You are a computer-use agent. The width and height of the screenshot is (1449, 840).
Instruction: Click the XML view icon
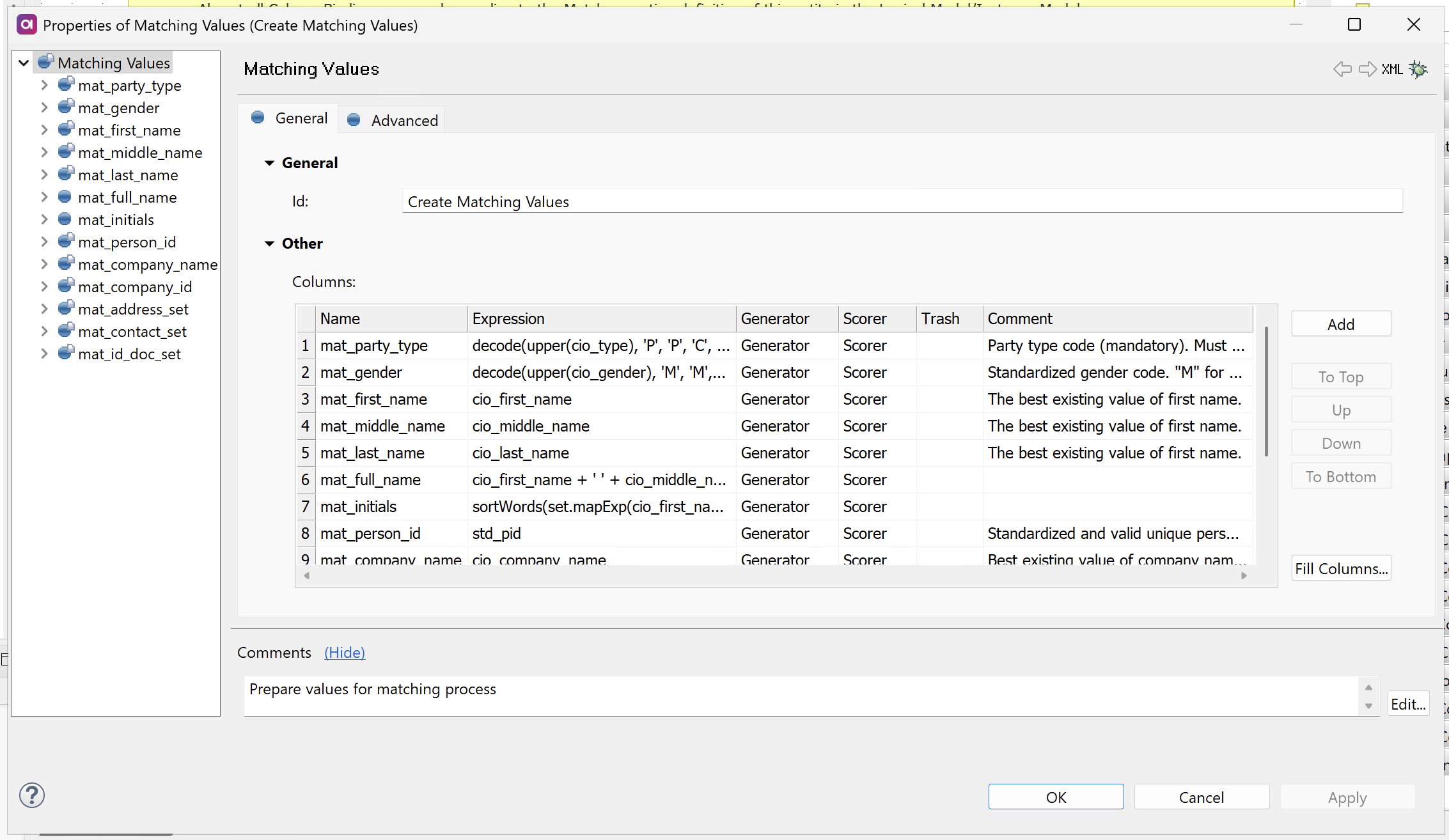[x=1391, y=69]
